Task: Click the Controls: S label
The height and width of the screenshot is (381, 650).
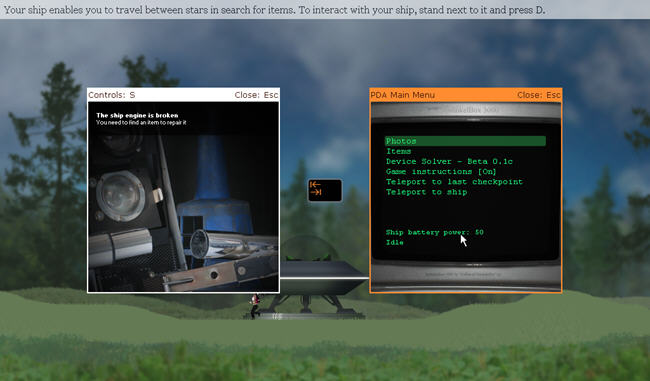Action: click(112, 95)
